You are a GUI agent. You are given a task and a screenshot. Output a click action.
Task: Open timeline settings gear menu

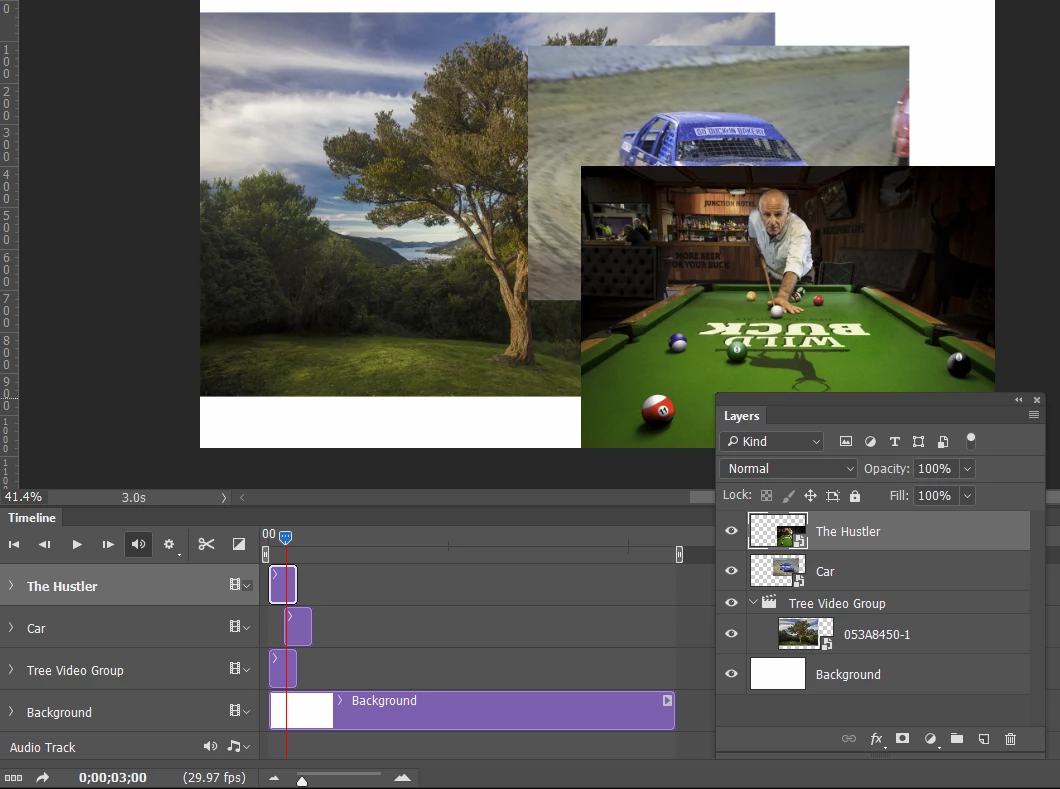click(169, 544)
